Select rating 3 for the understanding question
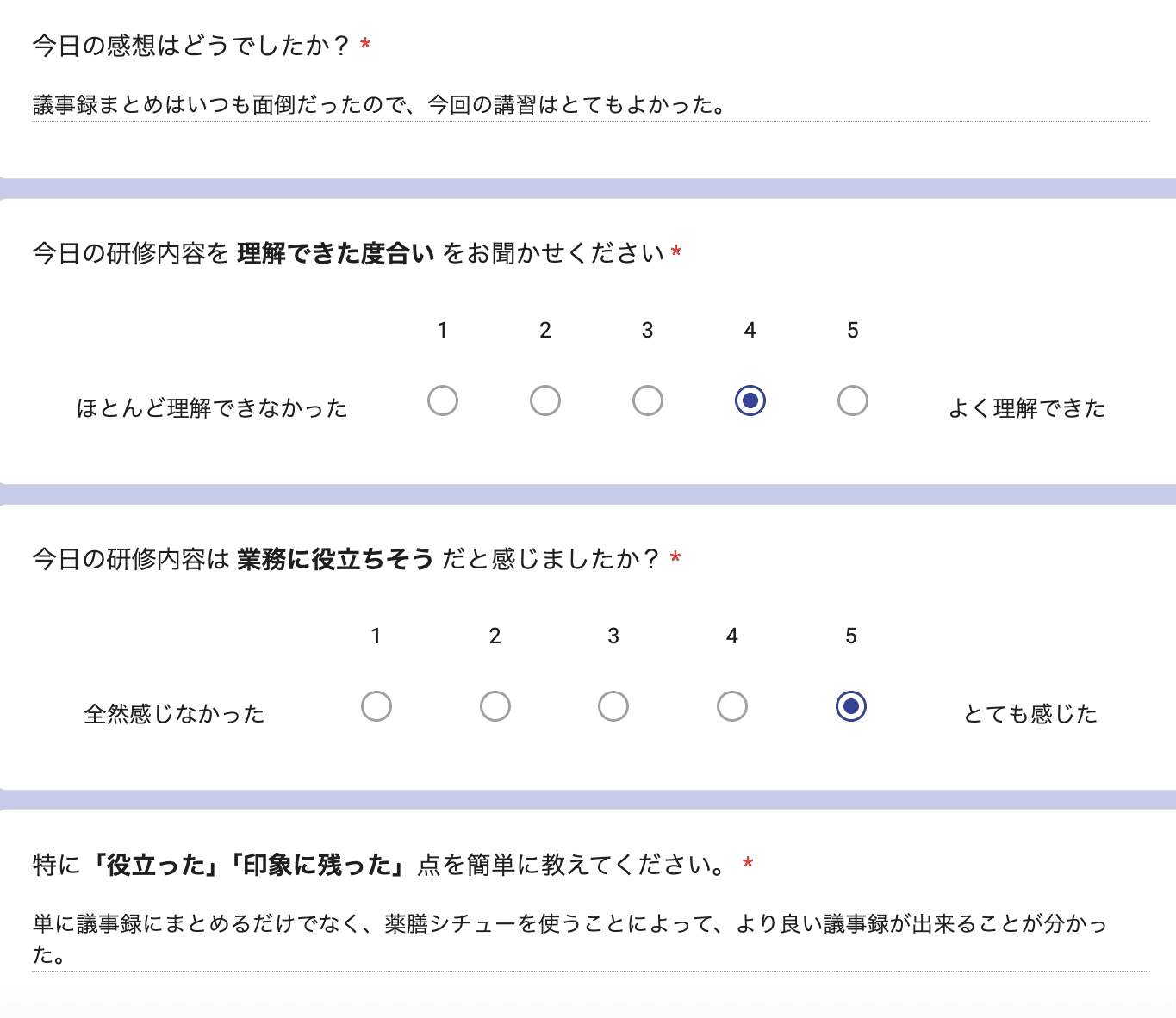 click(x=647, y=400)
